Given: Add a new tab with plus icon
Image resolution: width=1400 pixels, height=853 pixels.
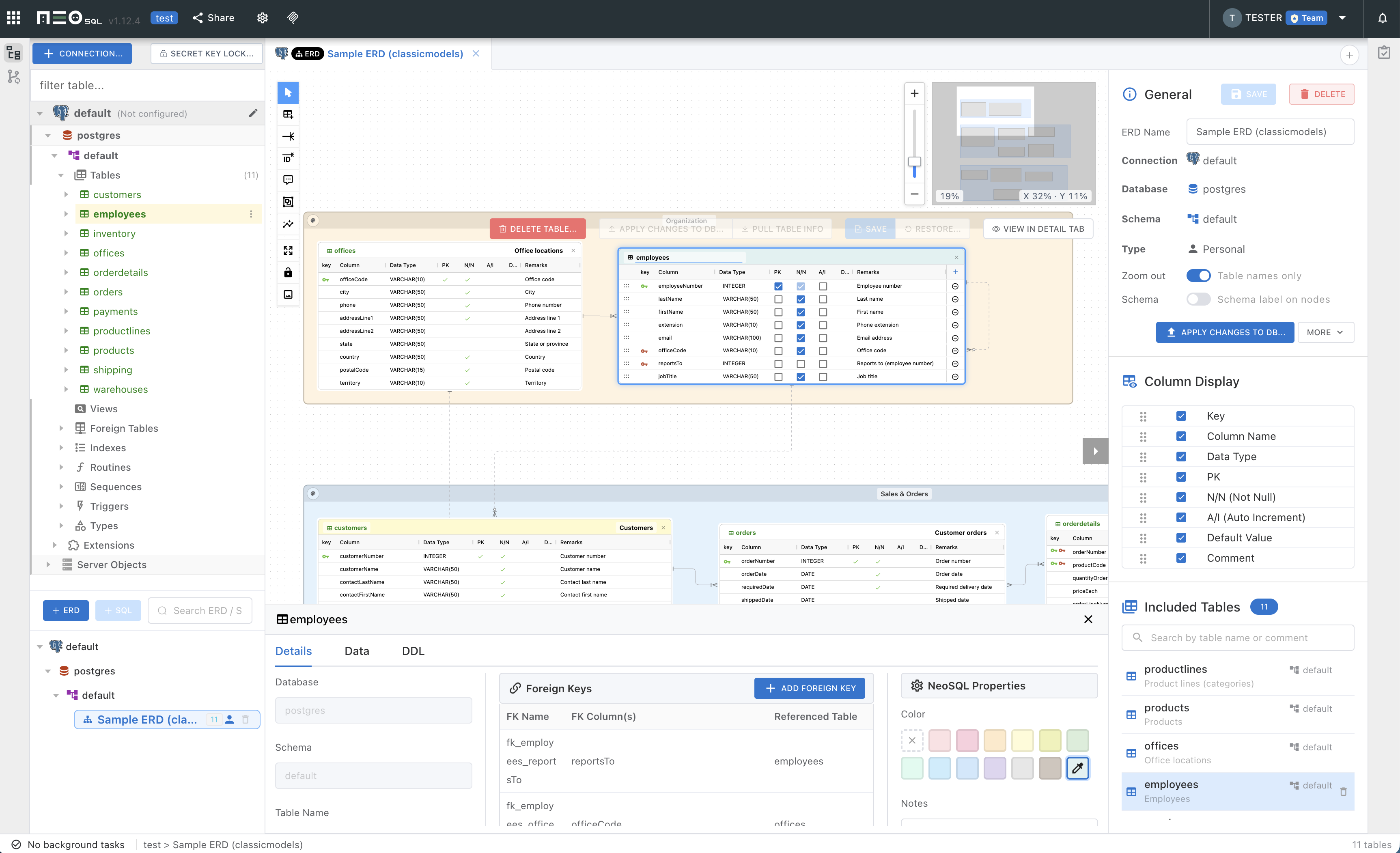Looking at the screenshot, I should [1349, 55].
